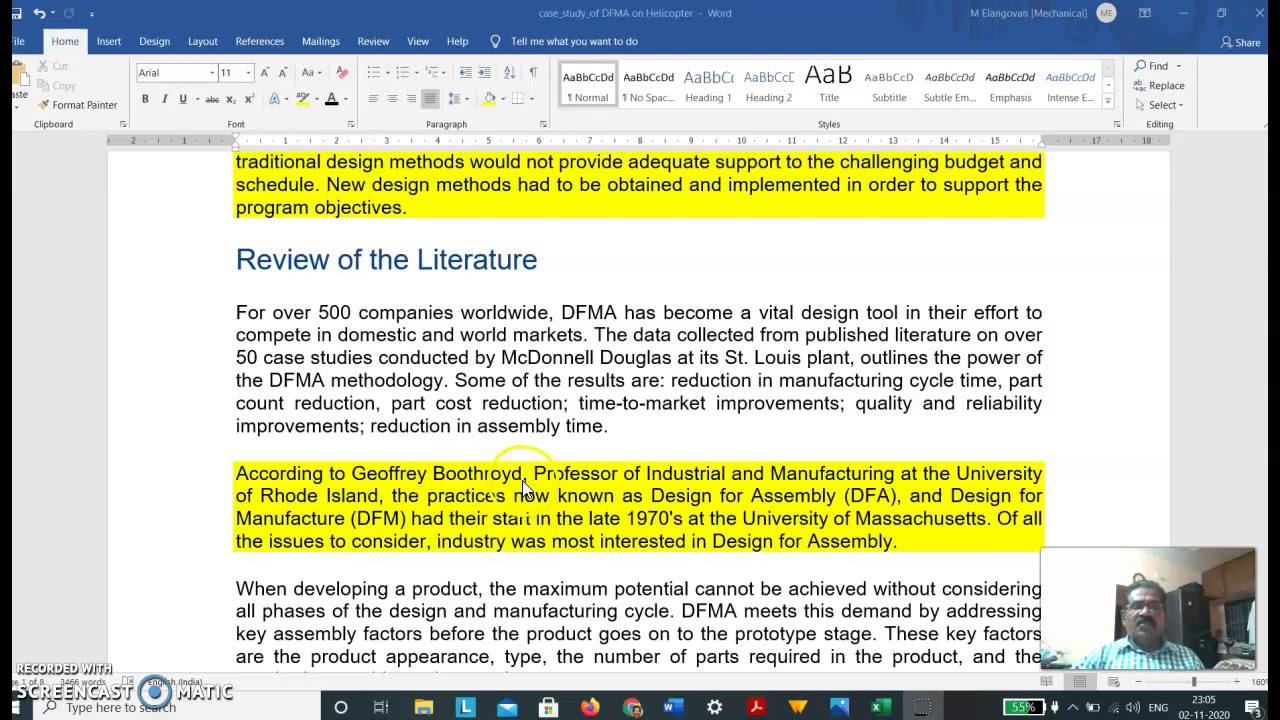Open the Design tab
Image resolution: width=1280 pixels, height=720 pixels.
click(154, 41)
